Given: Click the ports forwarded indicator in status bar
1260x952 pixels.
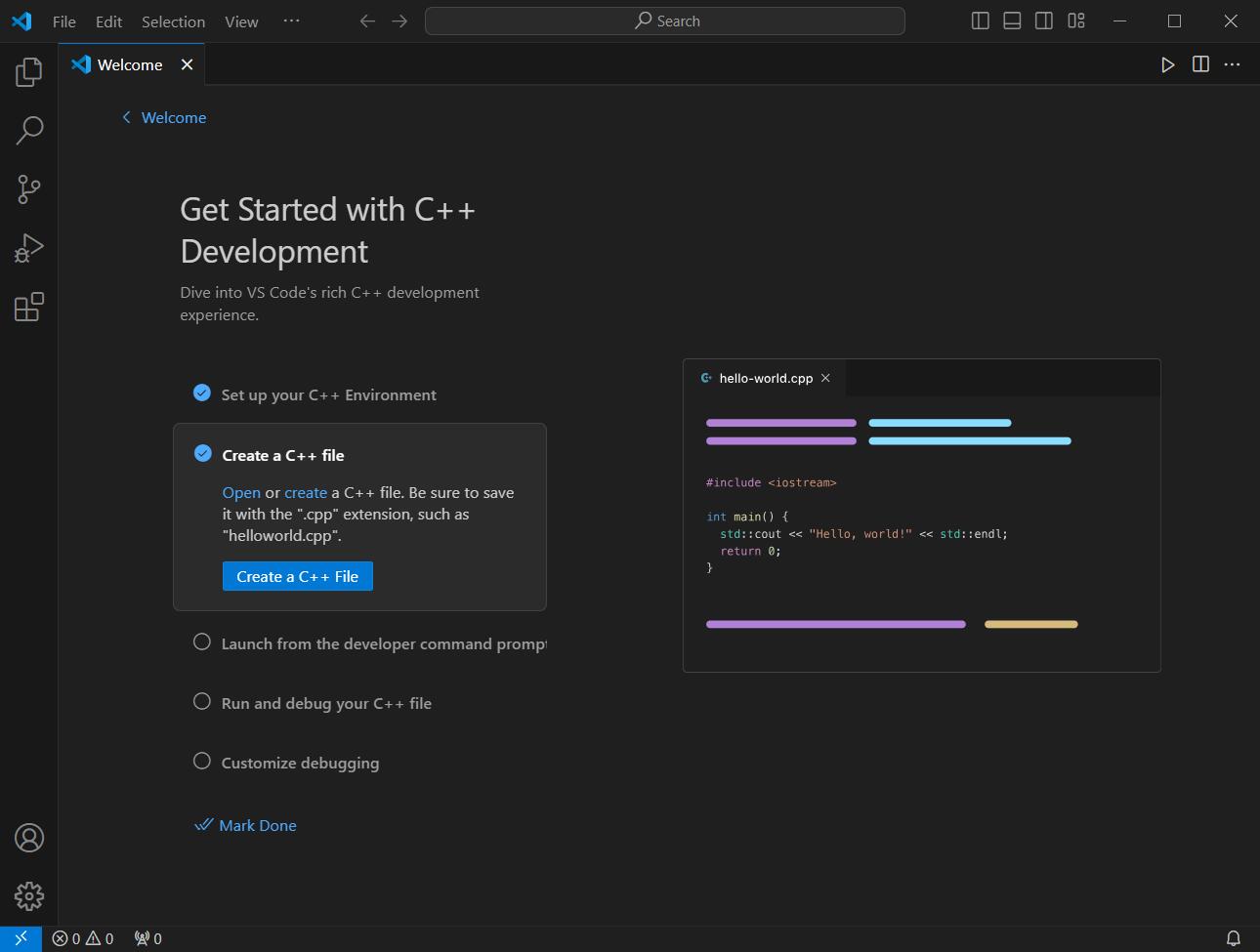Looking at the screenshot, I should pos(148,938).
